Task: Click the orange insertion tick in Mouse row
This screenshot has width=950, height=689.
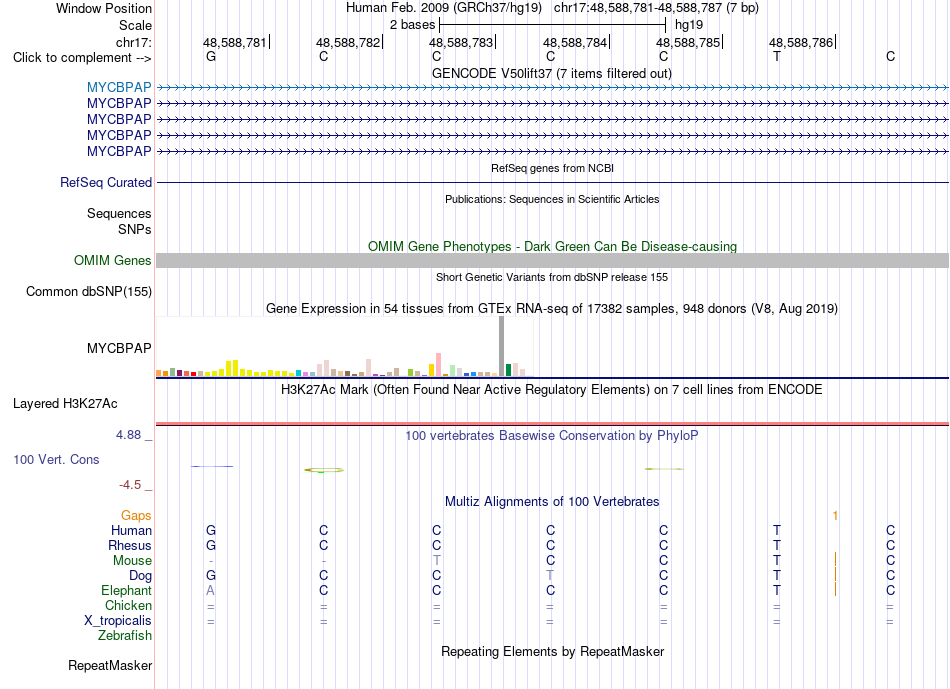Action: 835,559
